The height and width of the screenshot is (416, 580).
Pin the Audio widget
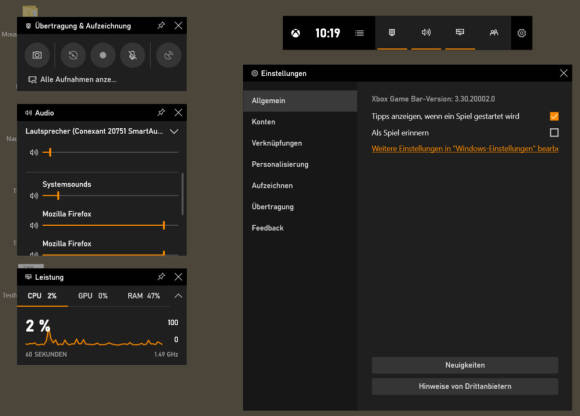(161, 112)
